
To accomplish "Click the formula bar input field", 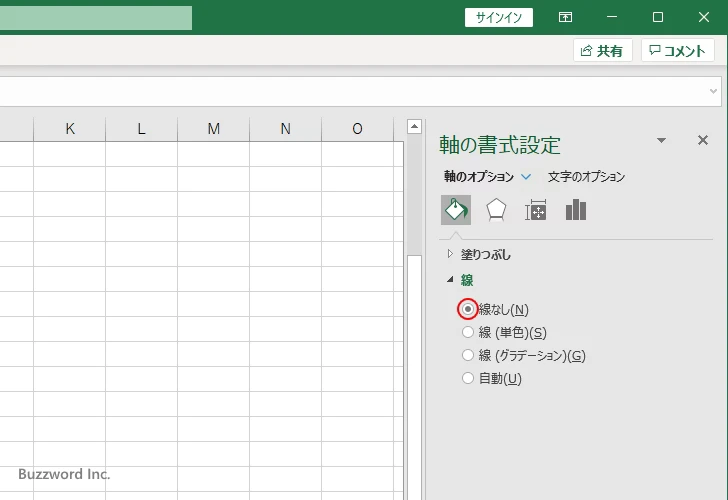I will (353, 91).
